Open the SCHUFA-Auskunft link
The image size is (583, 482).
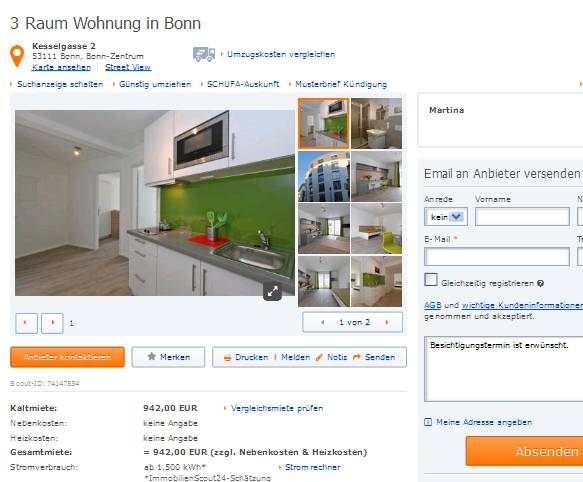(x=243, y=84)
